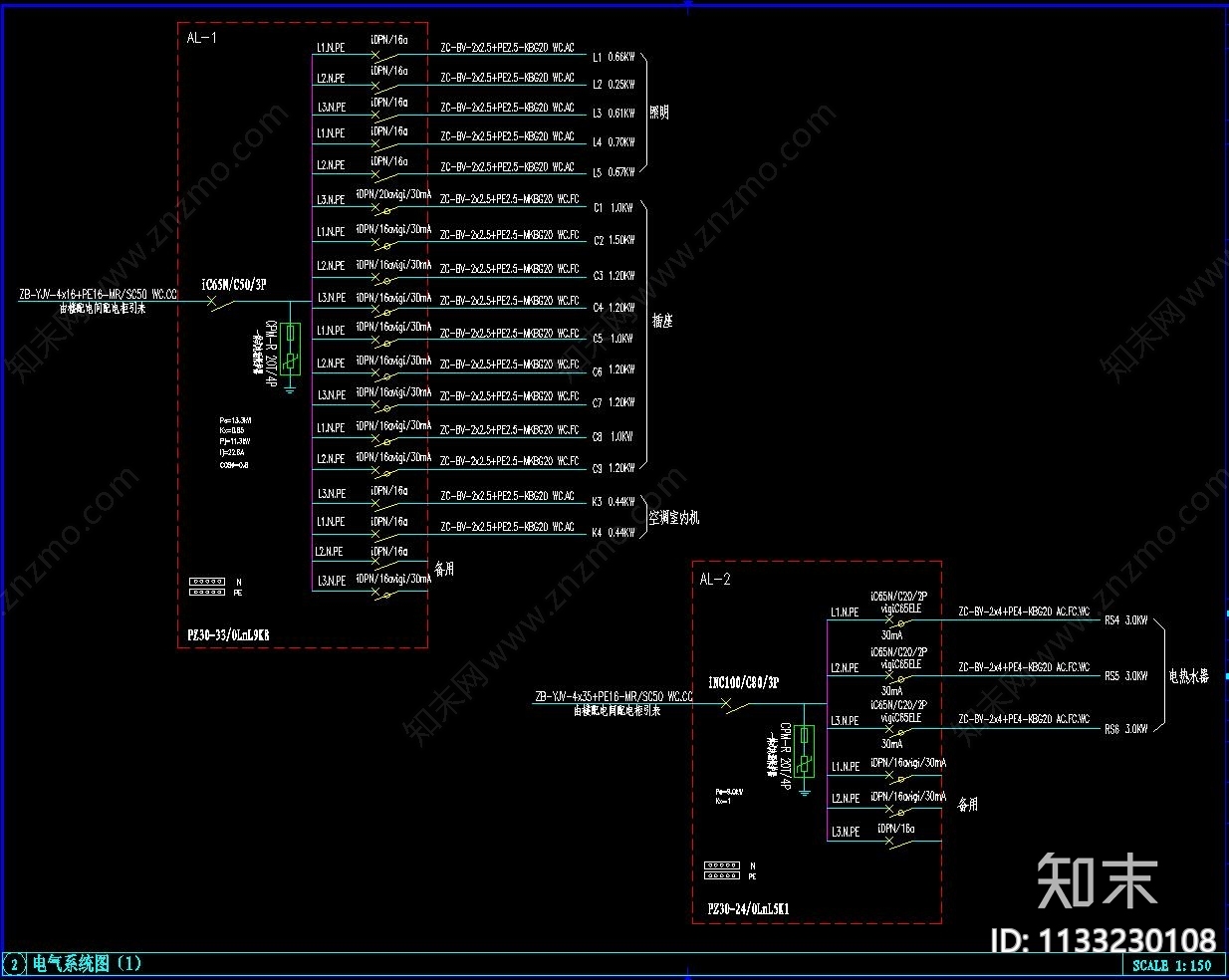Image resolution: width=1229 pixels, height=980 pixels.
Task: Select the '照明' lighting group label
Action: click(659, 113)
